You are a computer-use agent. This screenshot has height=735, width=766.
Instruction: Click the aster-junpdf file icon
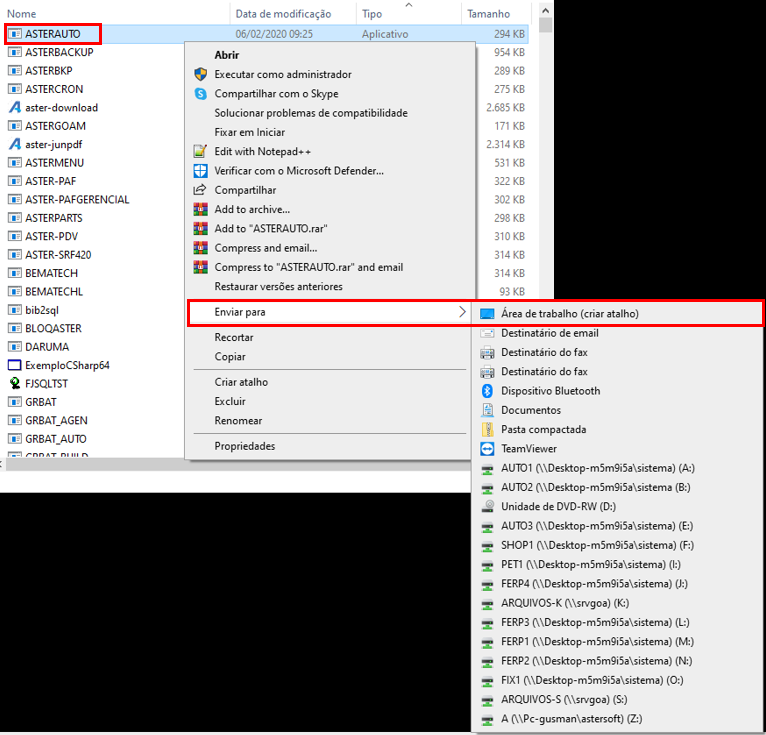15,145
